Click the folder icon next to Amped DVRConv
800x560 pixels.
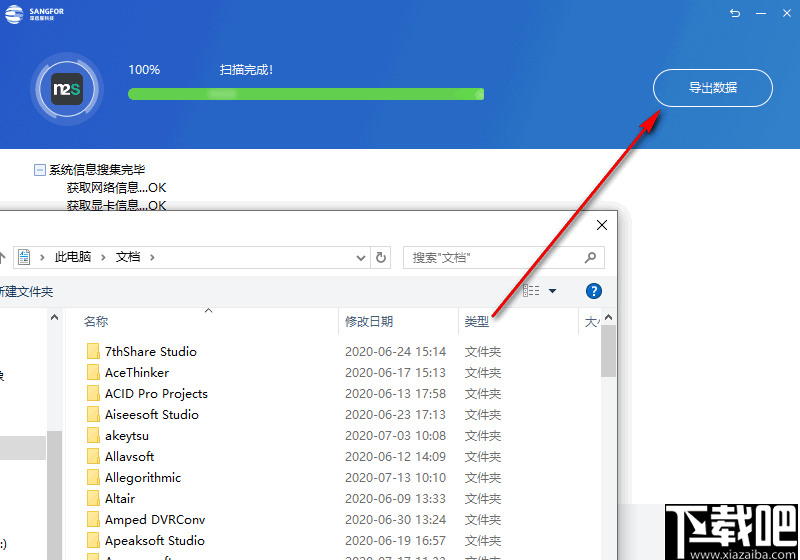pyautogui.click(x=93, y=519)
